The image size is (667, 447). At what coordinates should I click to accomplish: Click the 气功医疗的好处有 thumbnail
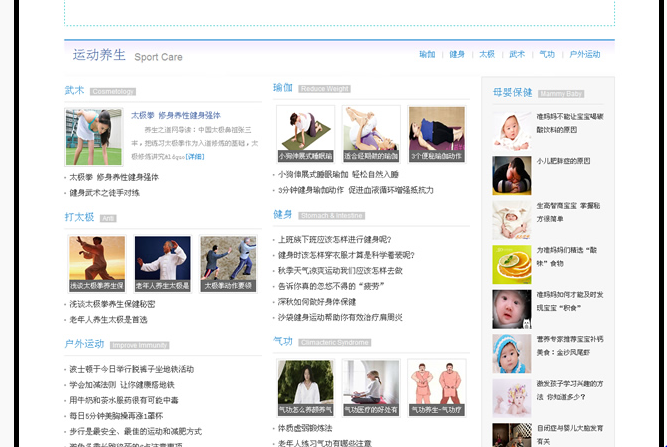371,387
